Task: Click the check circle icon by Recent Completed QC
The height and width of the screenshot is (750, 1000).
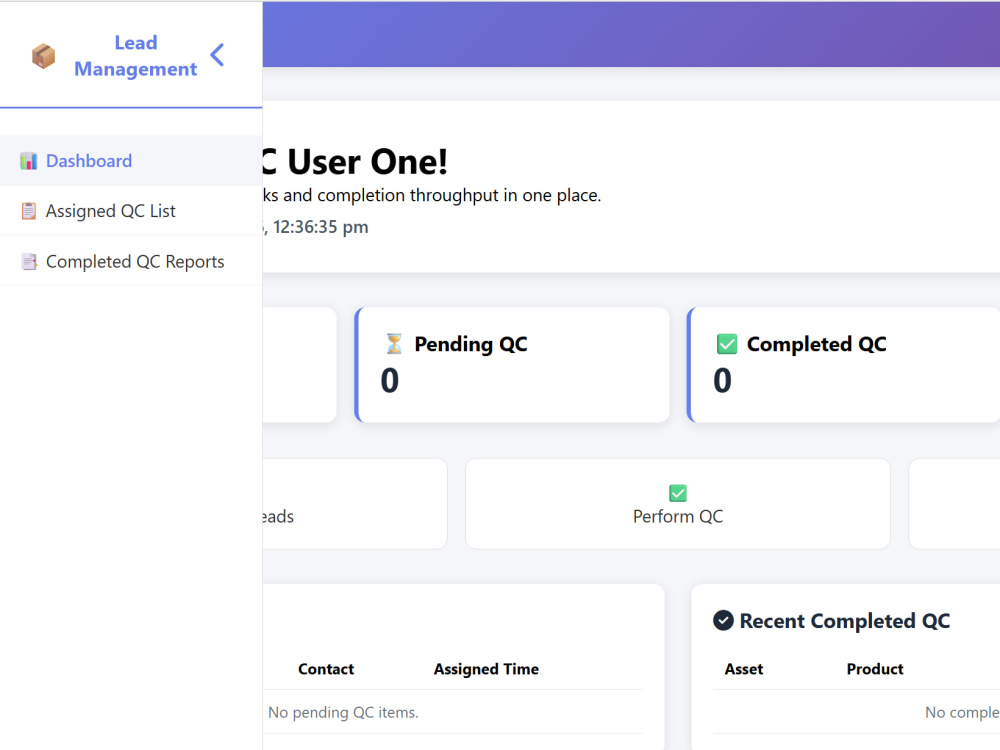Action: (x=723, y=621)
